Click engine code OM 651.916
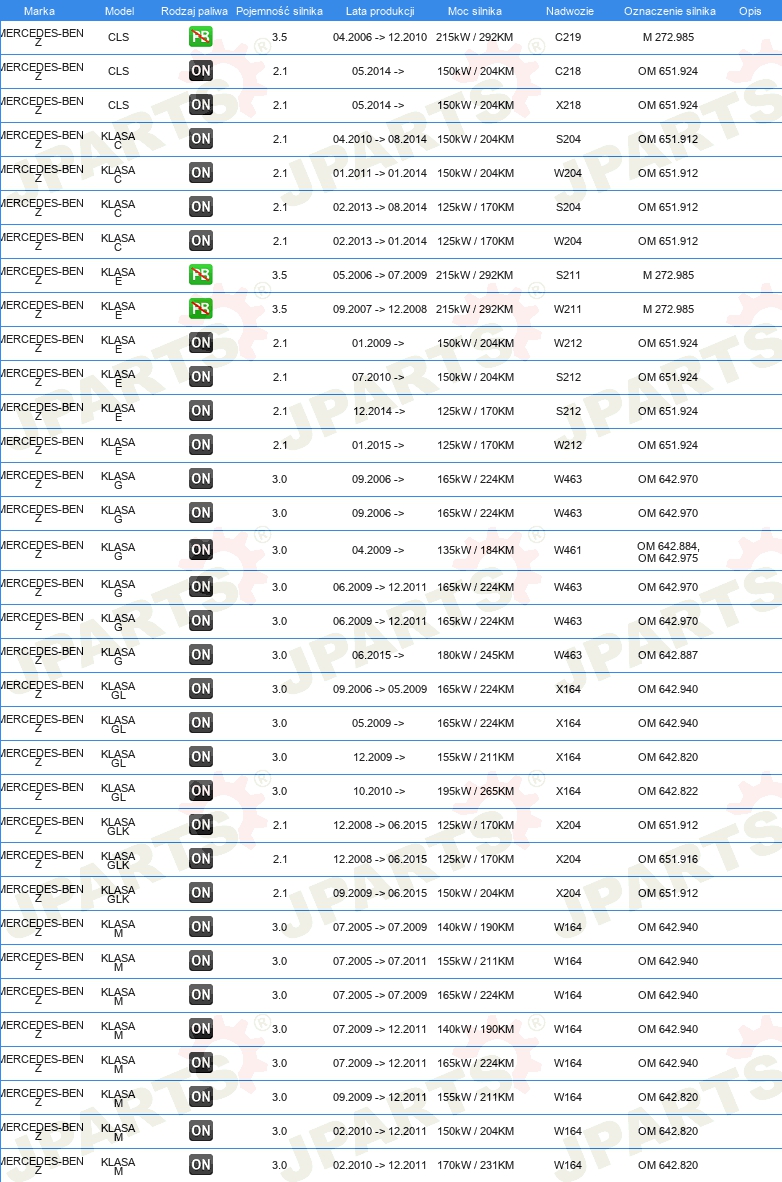Screen dimensions: 782x1182 pyautogui.click(x=668, y=859)
